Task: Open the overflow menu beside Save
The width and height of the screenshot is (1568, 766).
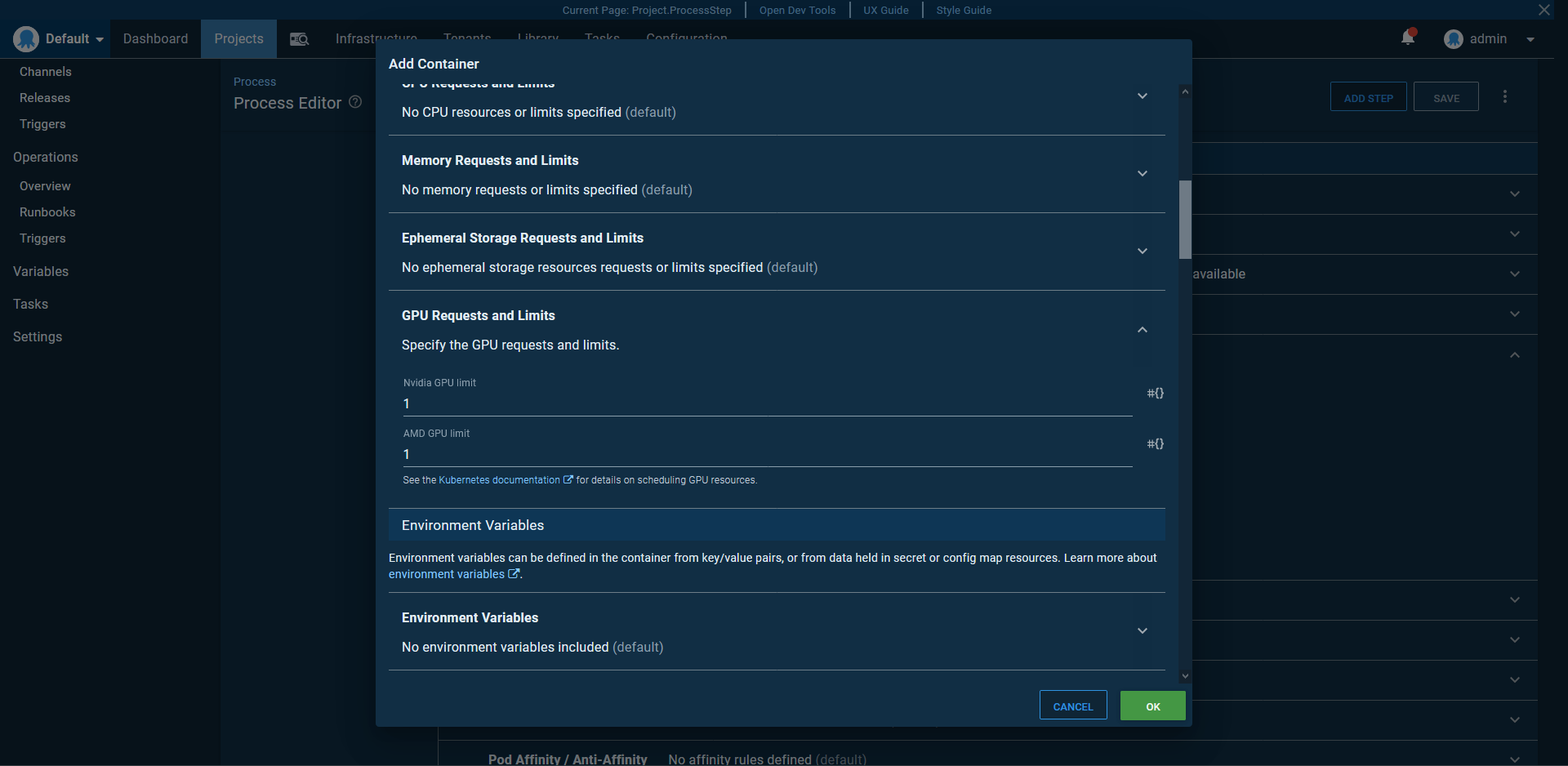Action: pyautogui.click(x=1505, y=96)
